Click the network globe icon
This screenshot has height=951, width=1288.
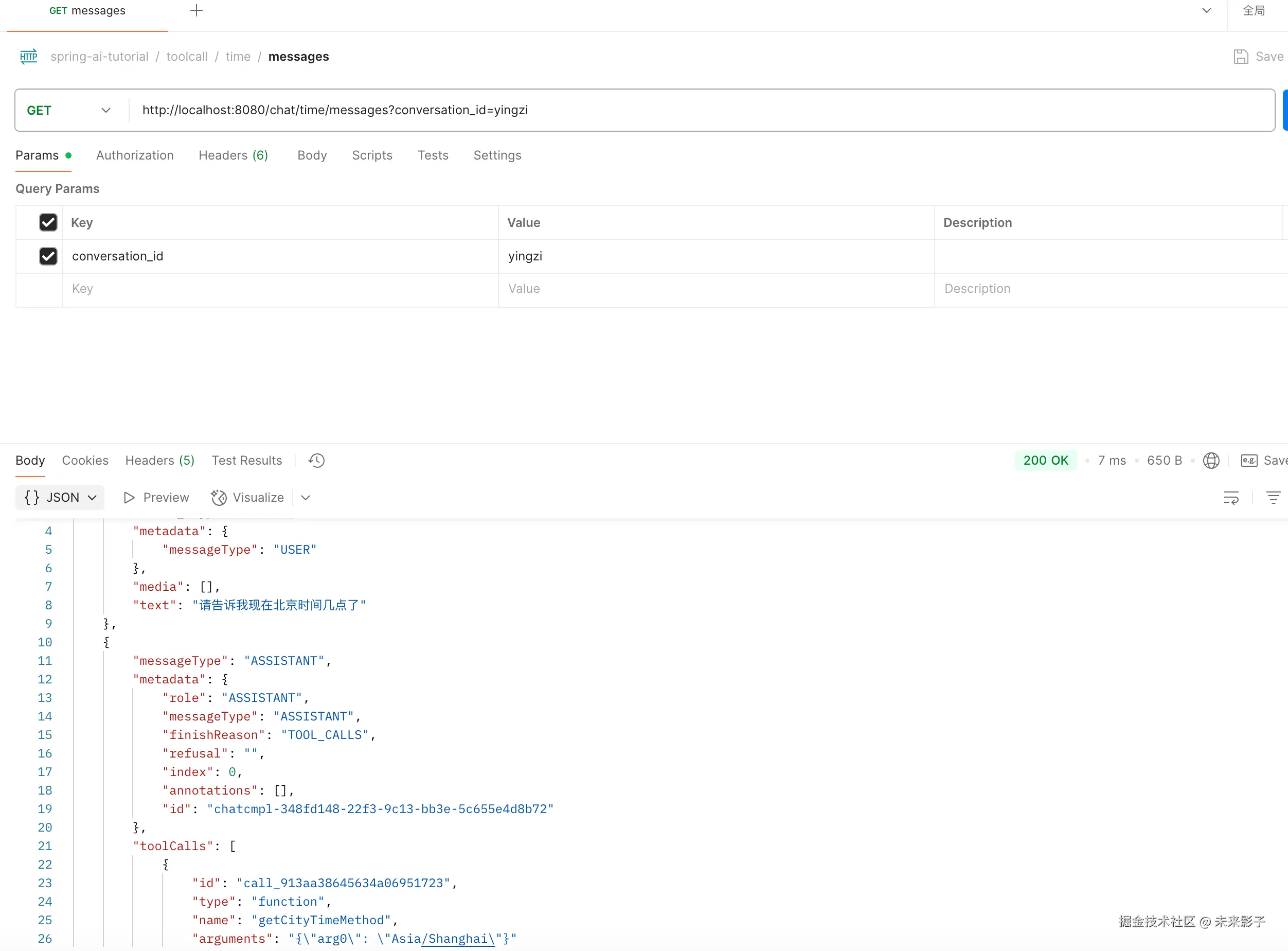coord(1211,461)
